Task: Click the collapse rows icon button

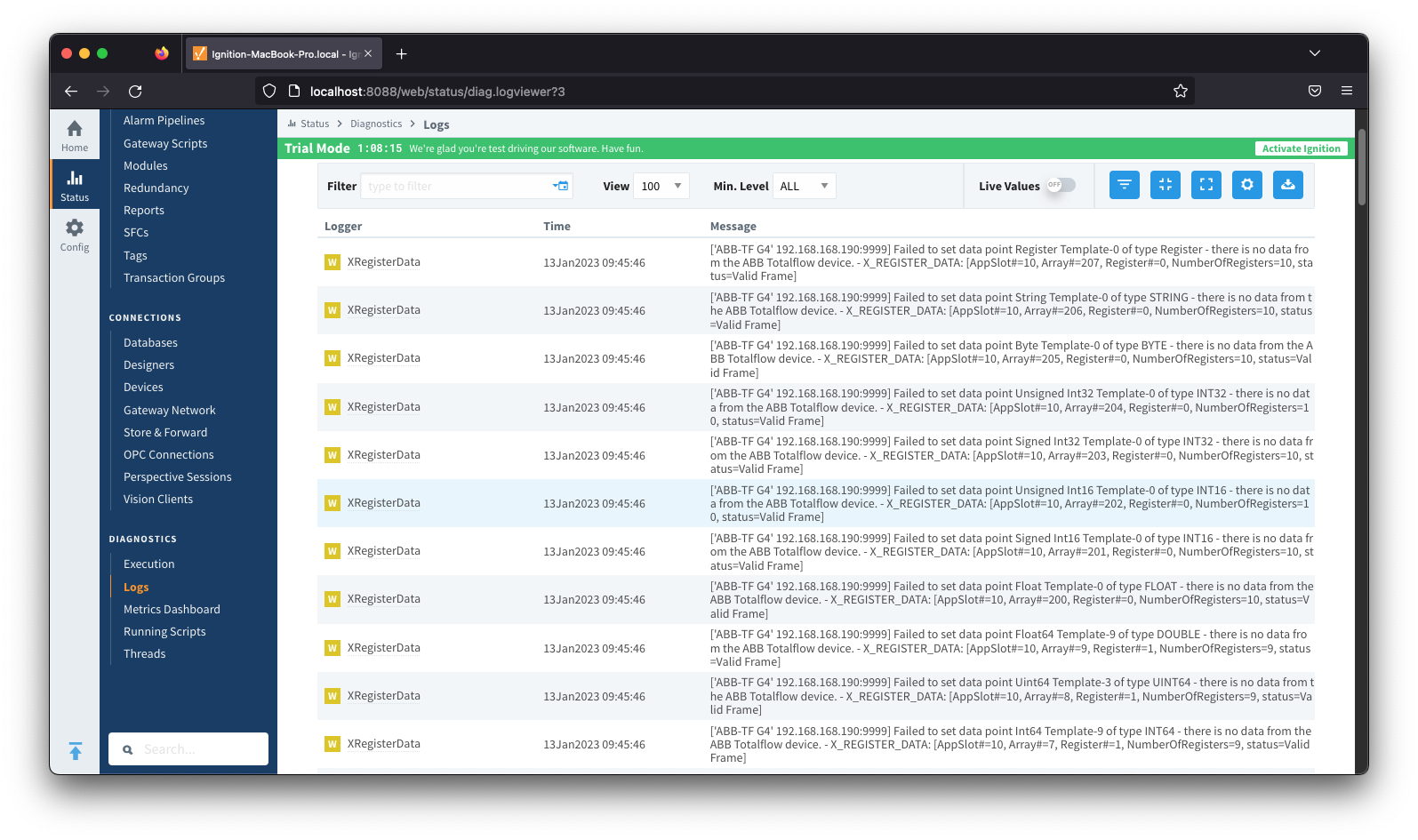Action: 1165,185
